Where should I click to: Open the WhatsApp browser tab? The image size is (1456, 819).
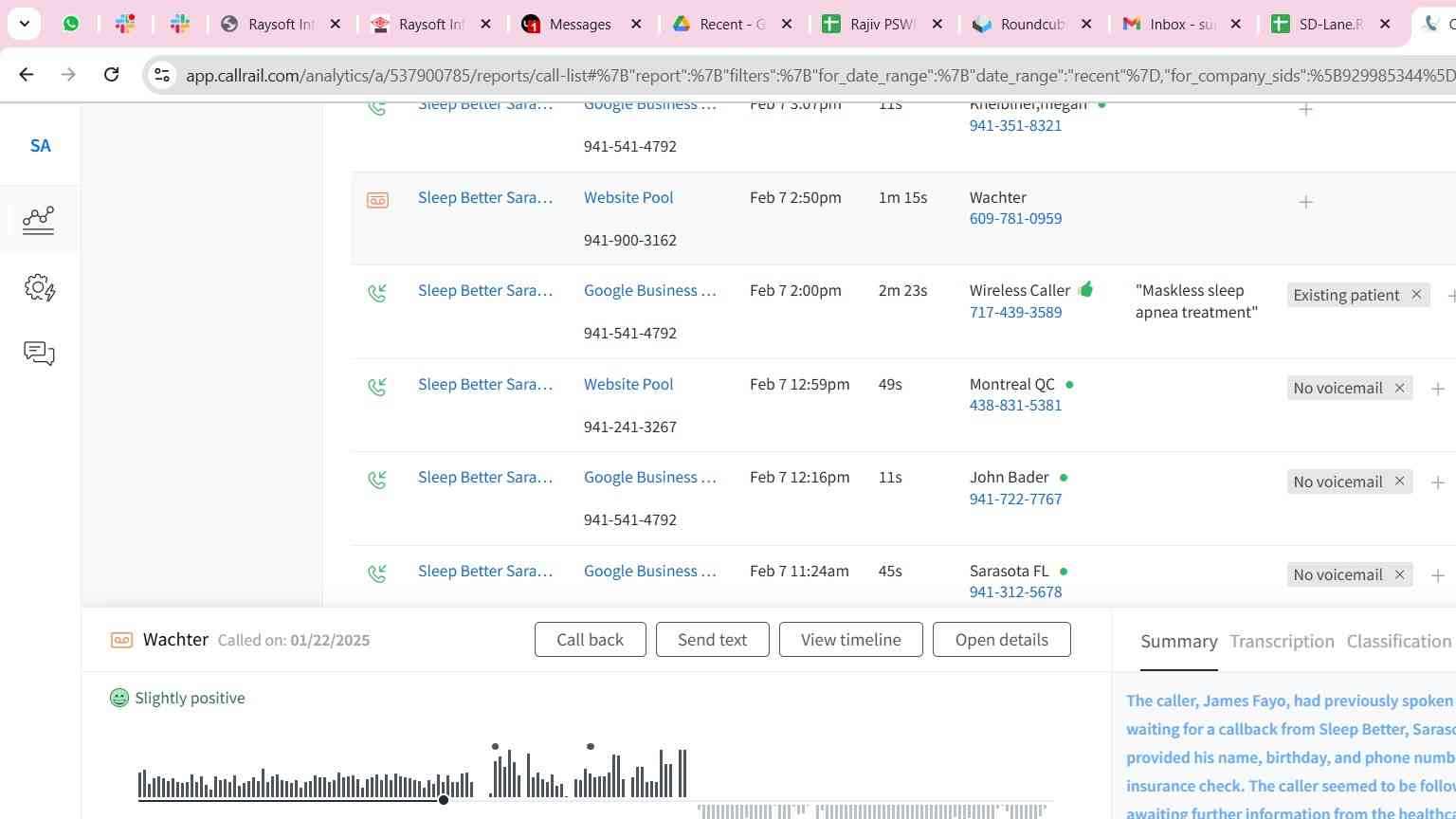[71, 24]
